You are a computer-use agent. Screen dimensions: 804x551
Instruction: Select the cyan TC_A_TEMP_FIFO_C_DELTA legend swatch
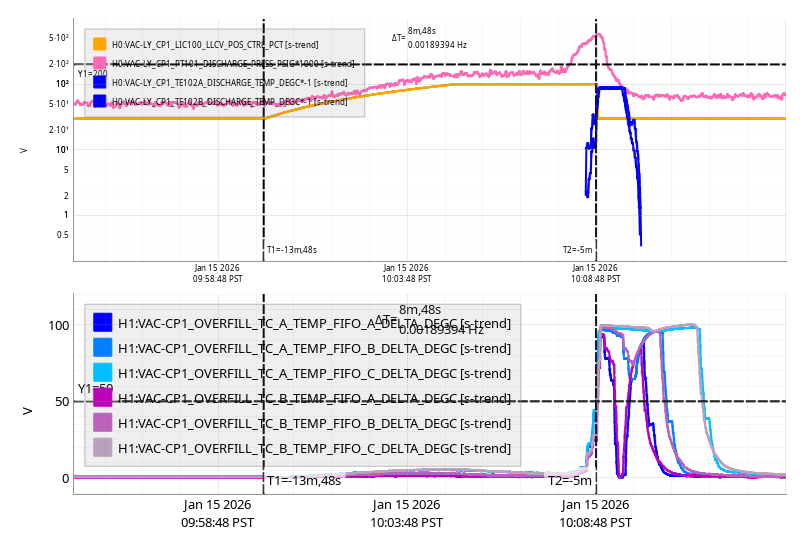[x=102, y=373]
